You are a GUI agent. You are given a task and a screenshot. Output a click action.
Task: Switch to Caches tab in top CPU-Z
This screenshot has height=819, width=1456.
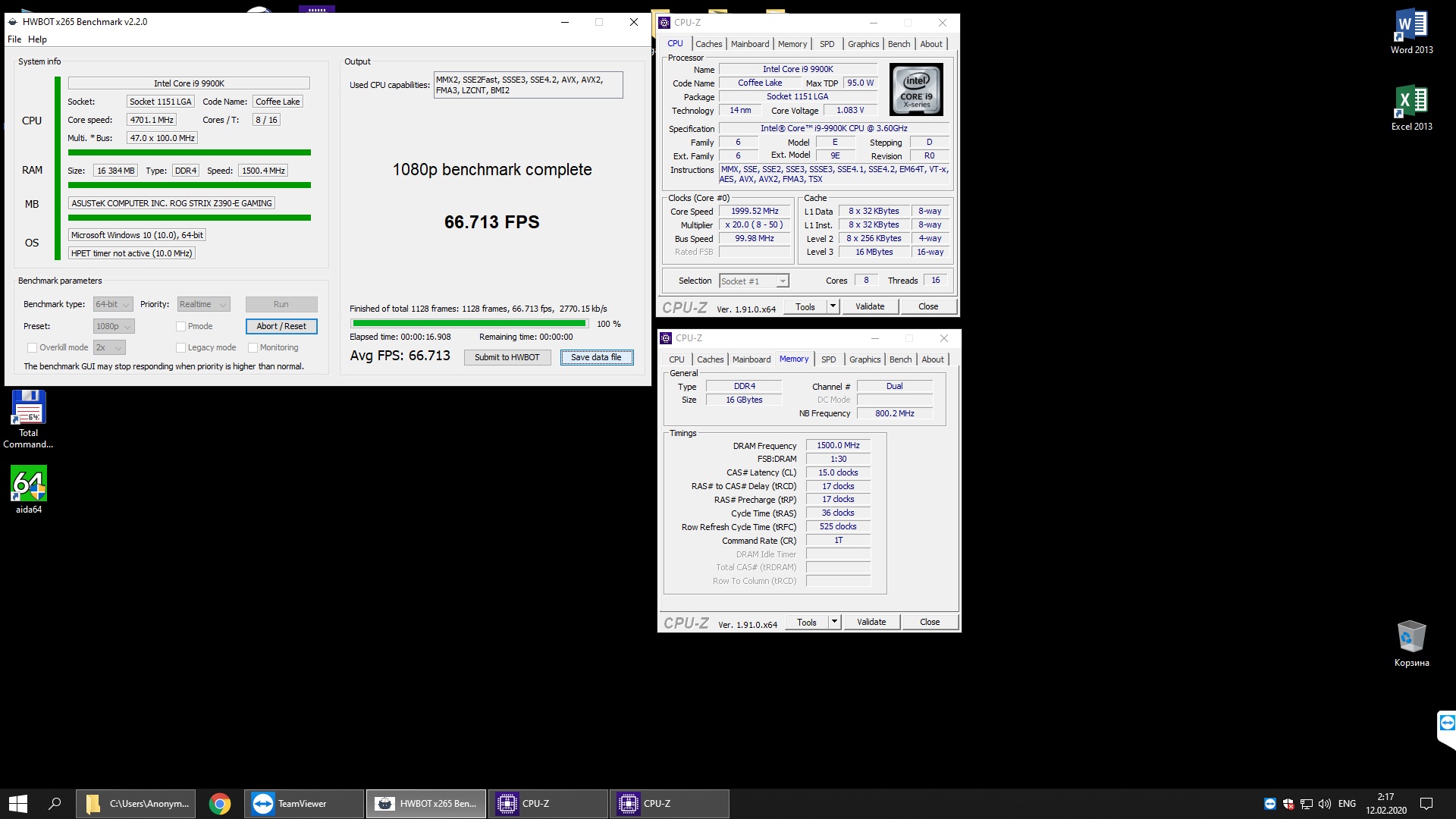(708, 44)
